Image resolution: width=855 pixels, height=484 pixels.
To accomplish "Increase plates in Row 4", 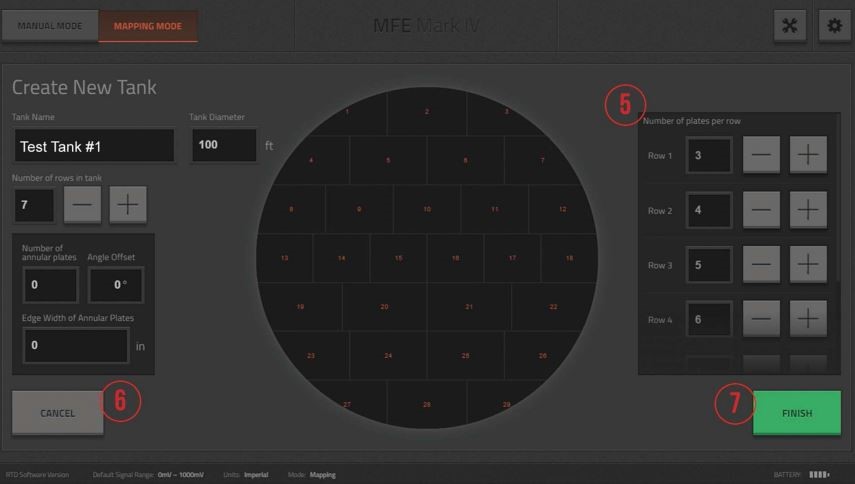I will point(808,319).
